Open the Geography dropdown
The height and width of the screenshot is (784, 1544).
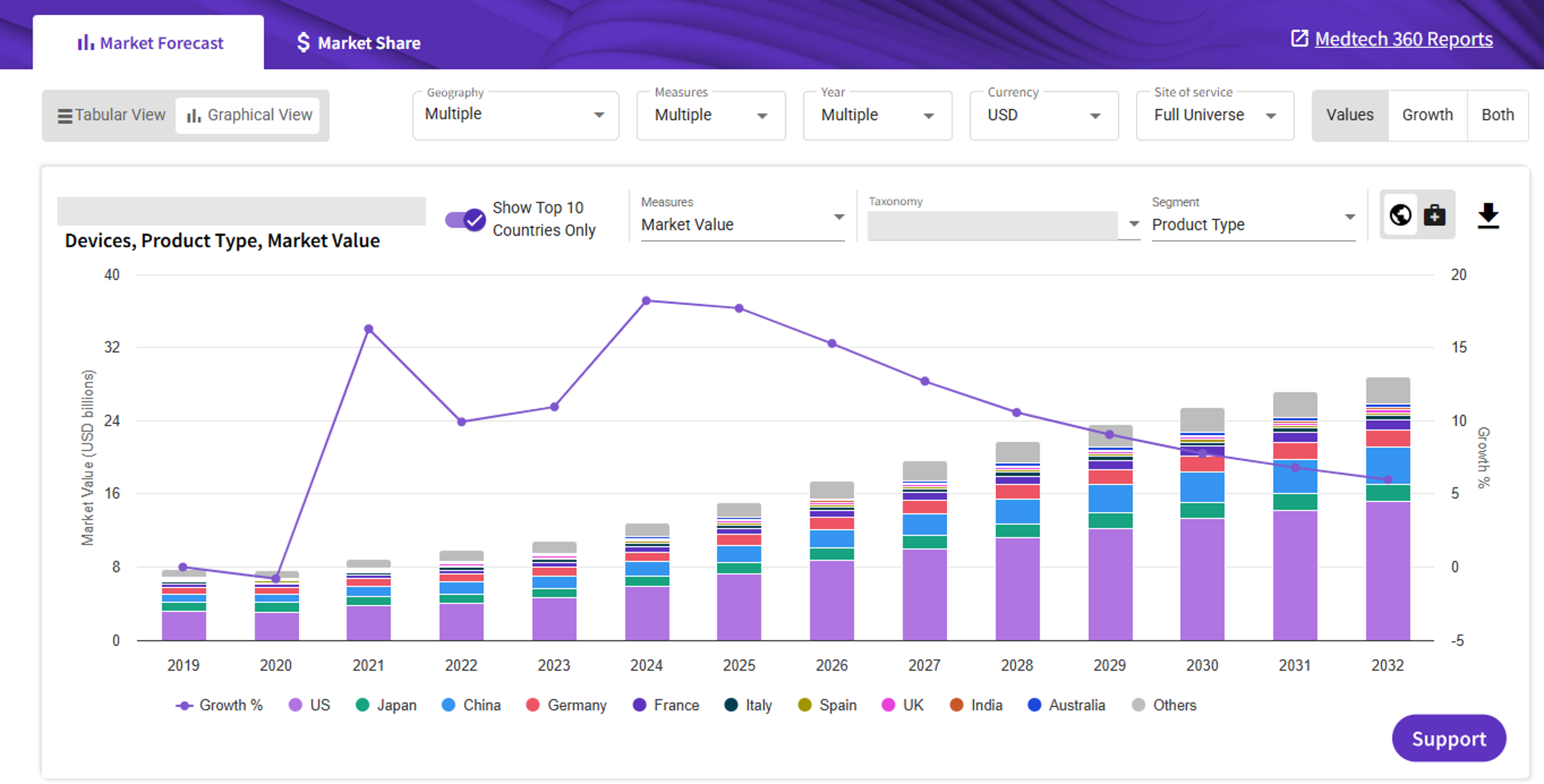515,115
